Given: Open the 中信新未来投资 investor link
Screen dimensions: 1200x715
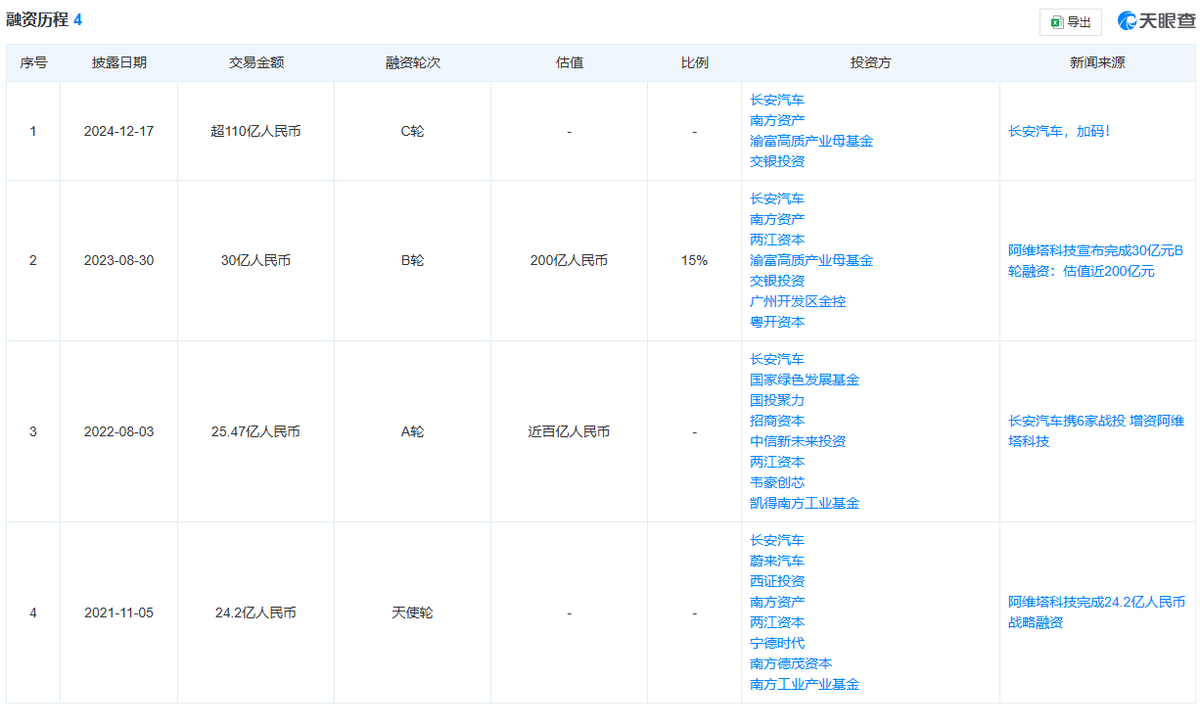Looking at the screenshot, I should [798, 441].
